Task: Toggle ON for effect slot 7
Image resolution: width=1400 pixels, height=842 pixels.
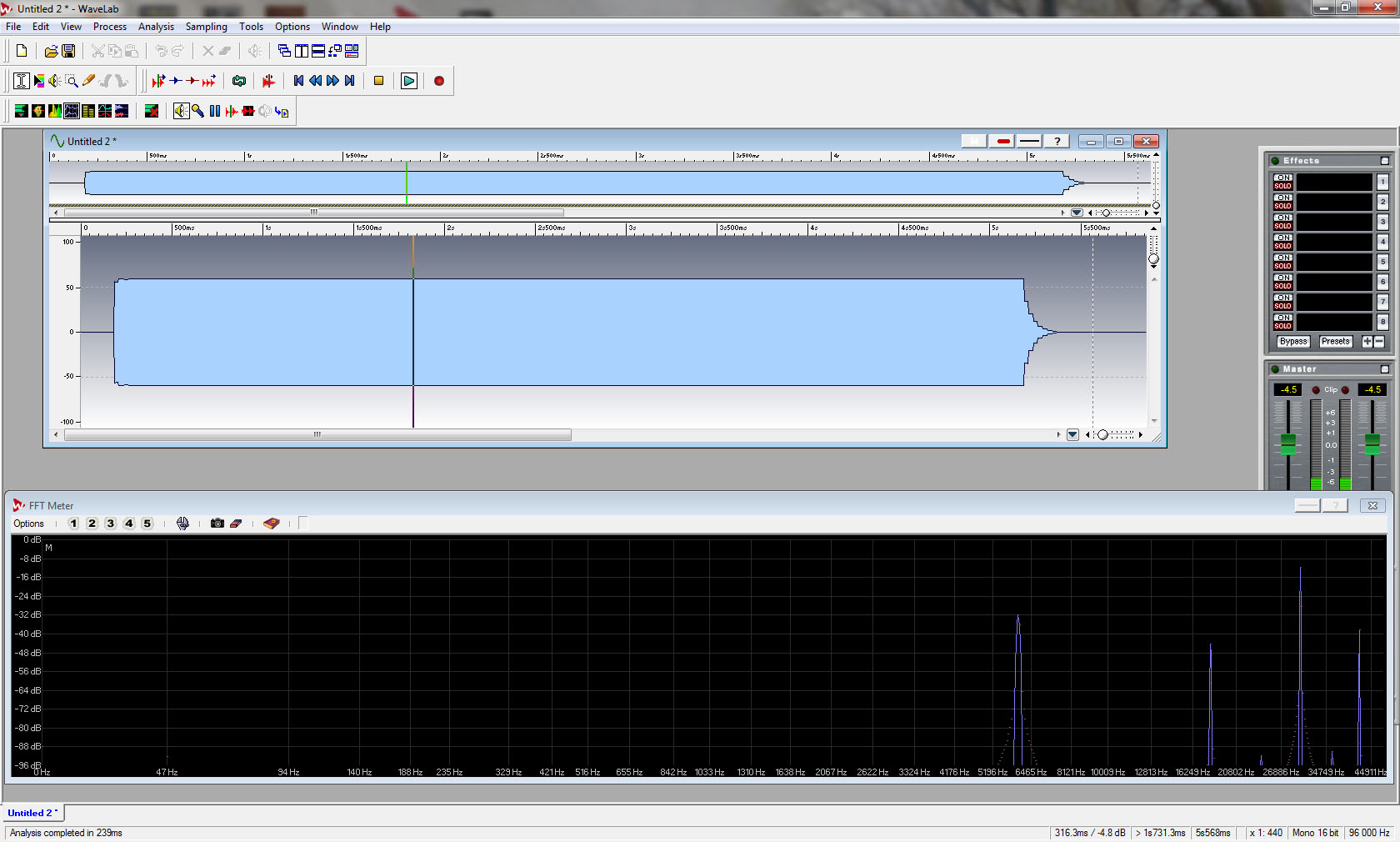Action: 1282,298
